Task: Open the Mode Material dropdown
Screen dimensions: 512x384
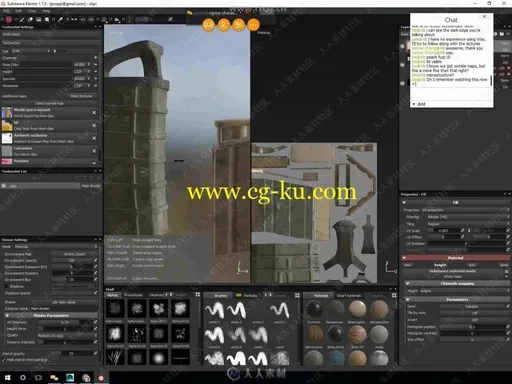Action: [55, 247]
